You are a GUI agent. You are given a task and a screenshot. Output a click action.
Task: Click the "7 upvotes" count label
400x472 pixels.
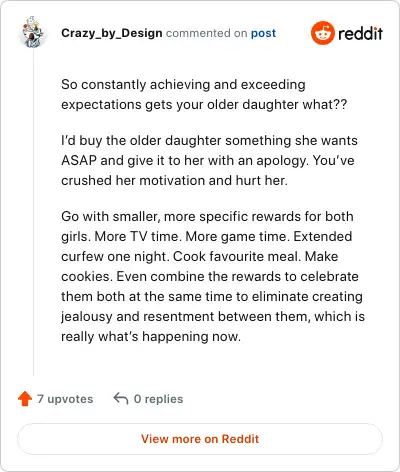(65, 399)
